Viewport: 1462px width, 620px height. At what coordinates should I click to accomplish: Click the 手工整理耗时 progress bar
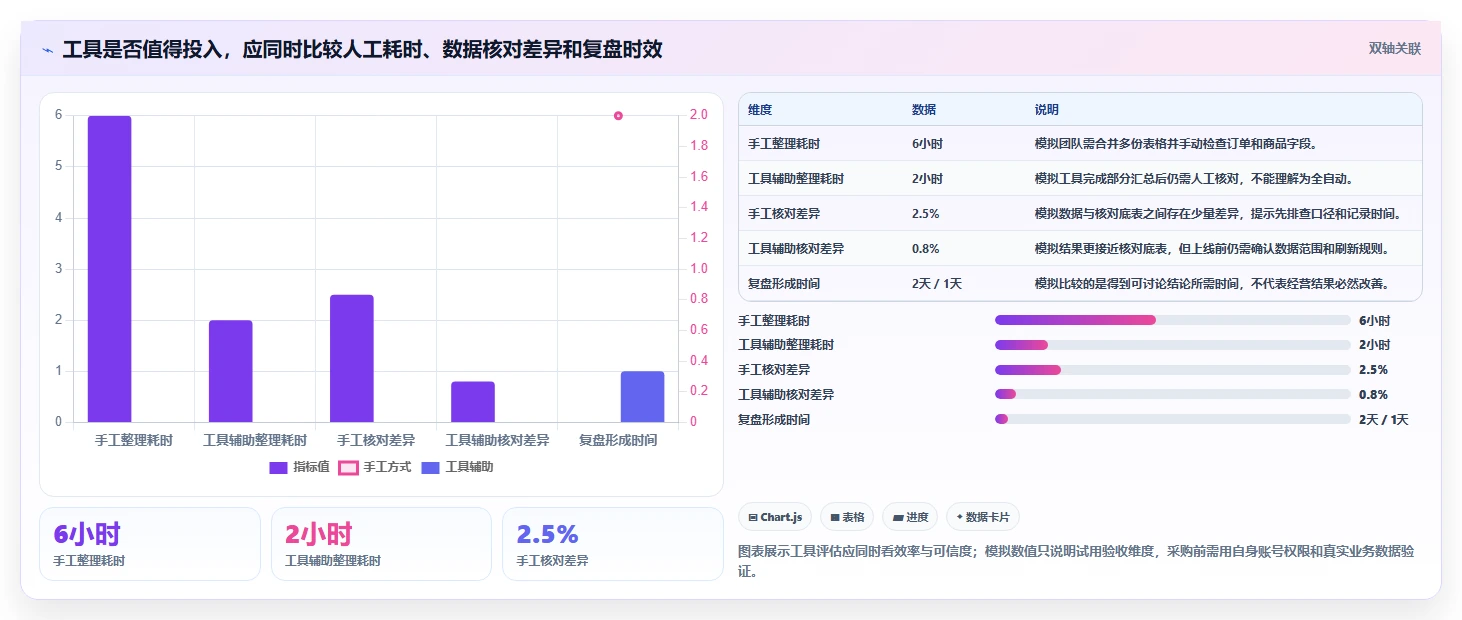[1173, 320]
